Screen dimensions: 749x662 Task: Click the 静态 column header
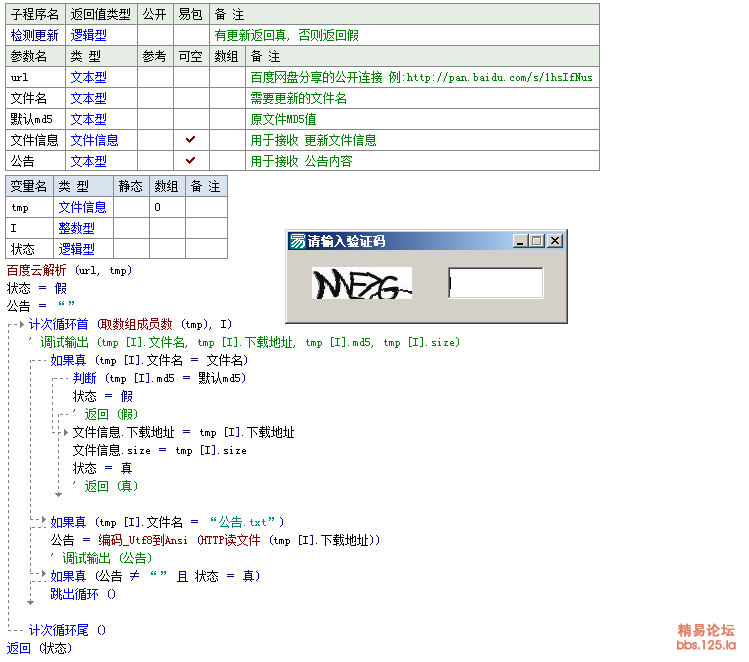click(131, 186)
